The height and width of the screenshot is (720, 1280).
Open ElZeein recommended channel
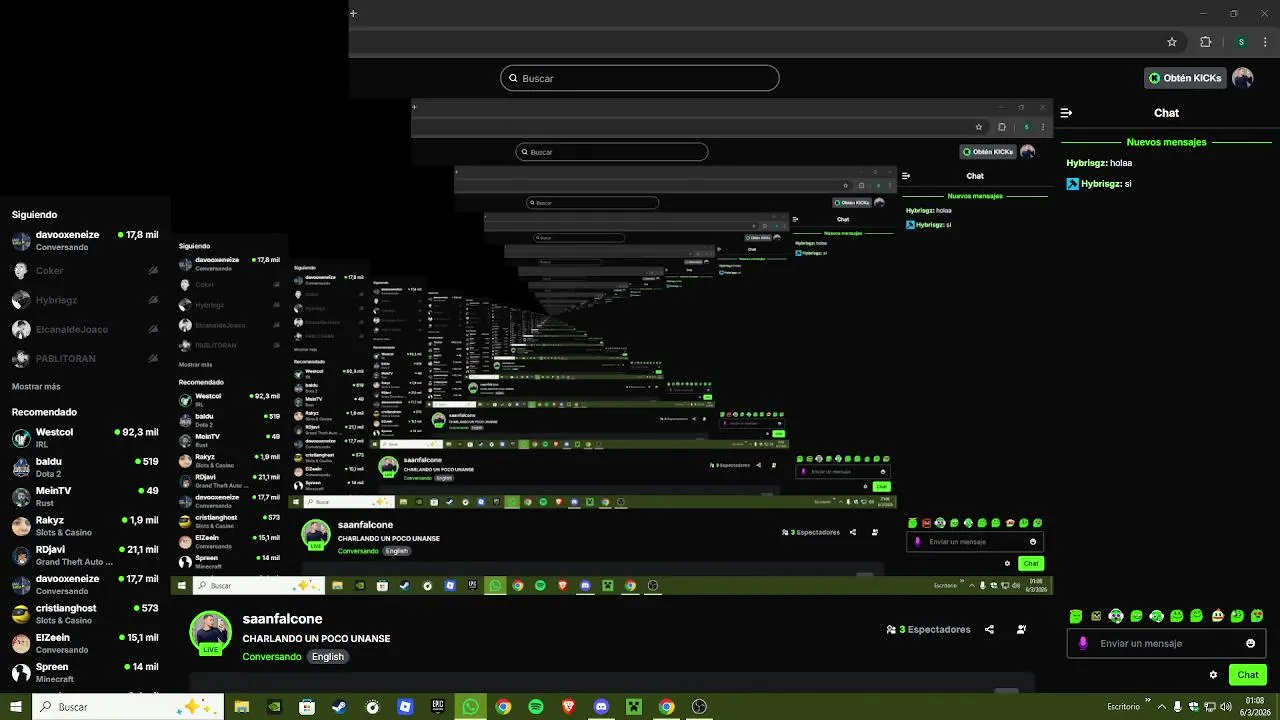pyautogui.click(x=85, y=643)
